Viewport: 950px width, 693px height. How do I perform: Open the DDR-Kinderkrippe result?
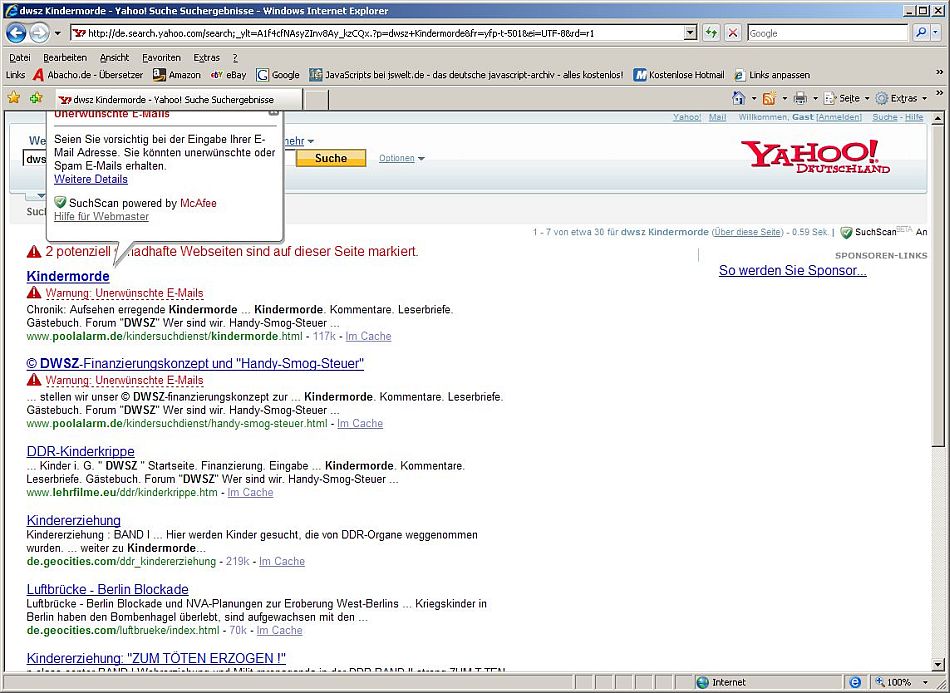pyautogui.click(x=81, y=451)
